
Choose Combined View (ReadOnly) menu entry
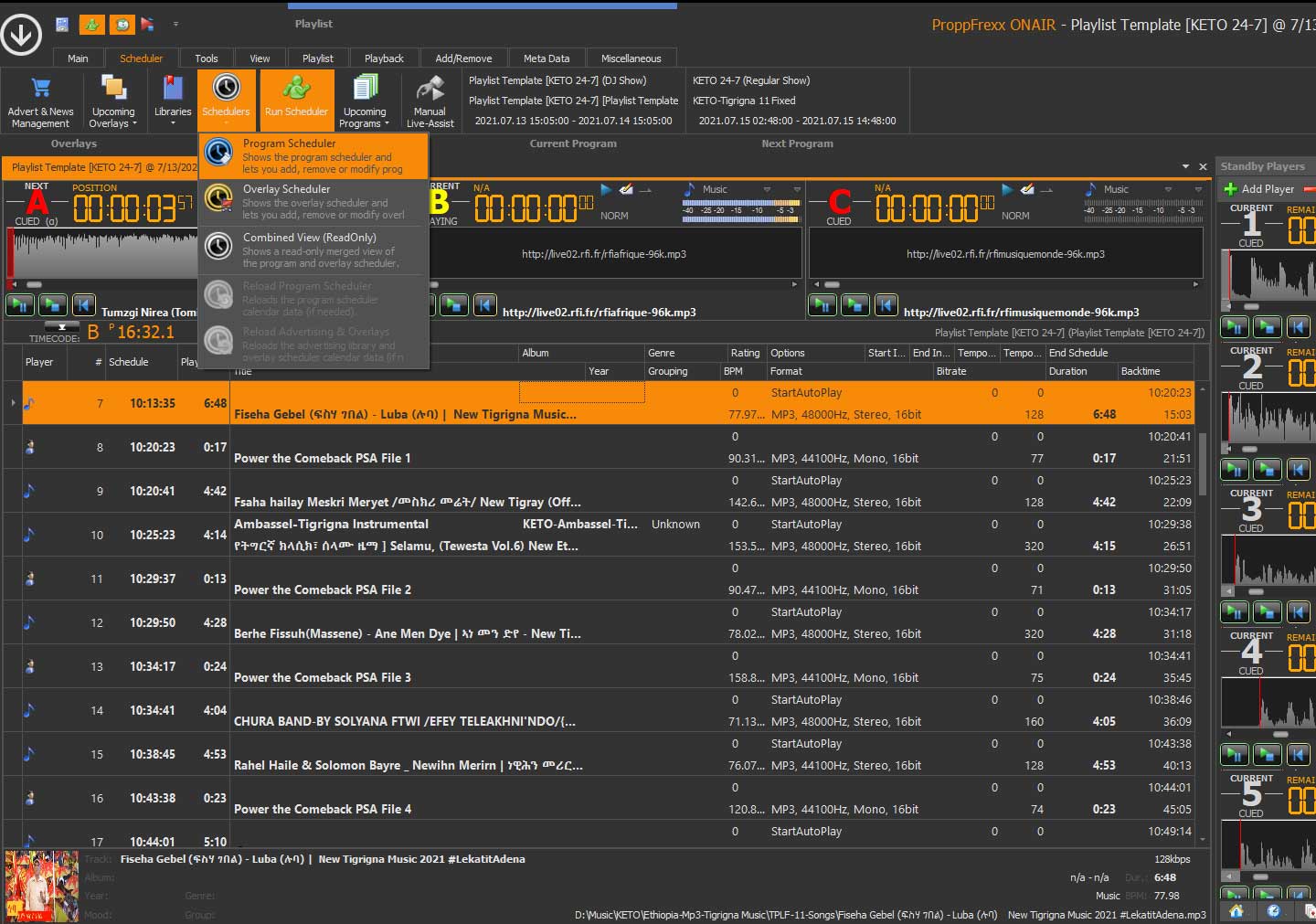click(313, 250)
